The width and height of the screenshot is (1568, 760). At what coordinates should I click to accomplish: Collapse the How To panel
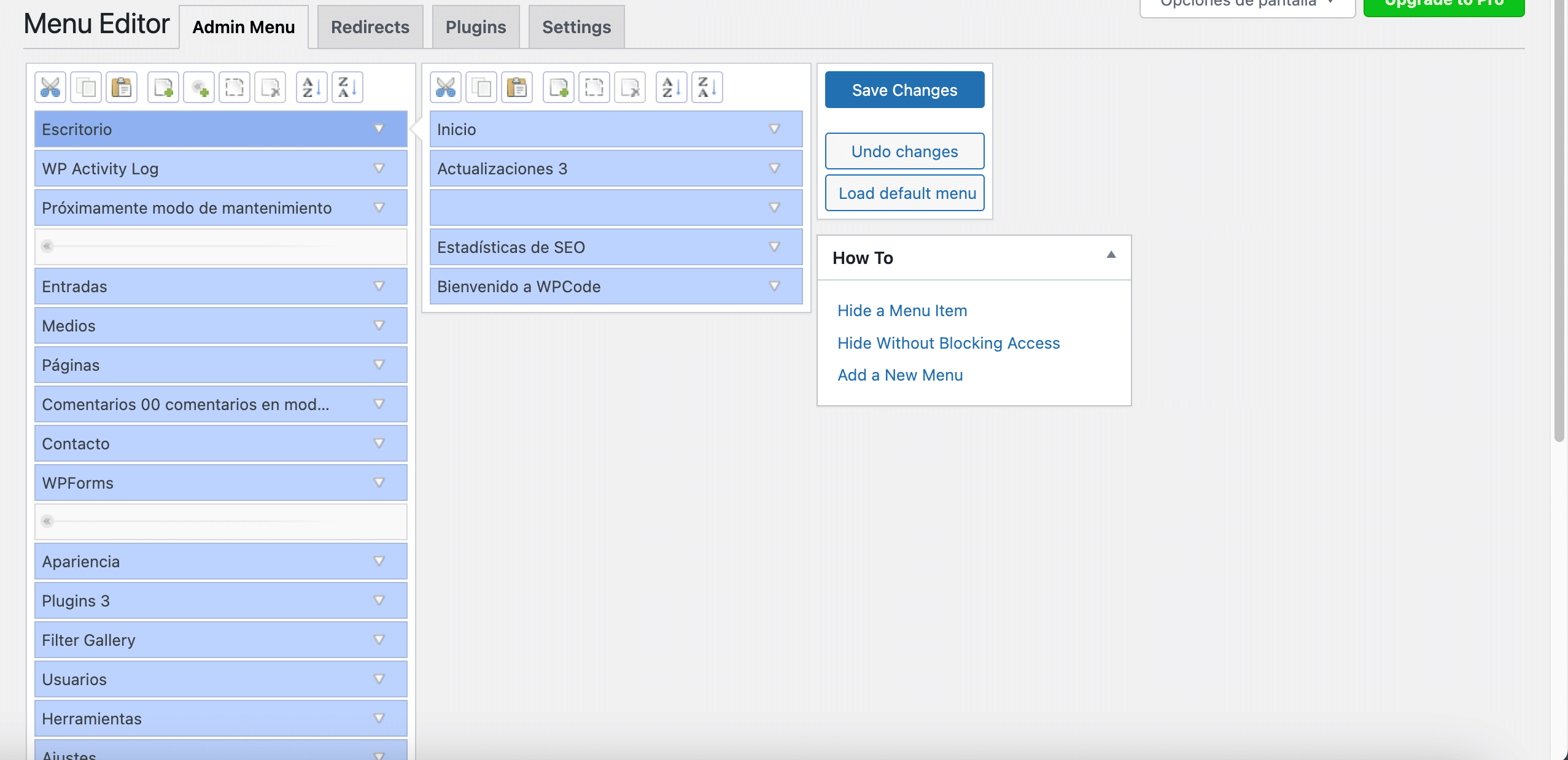(x=1111, y=255)
